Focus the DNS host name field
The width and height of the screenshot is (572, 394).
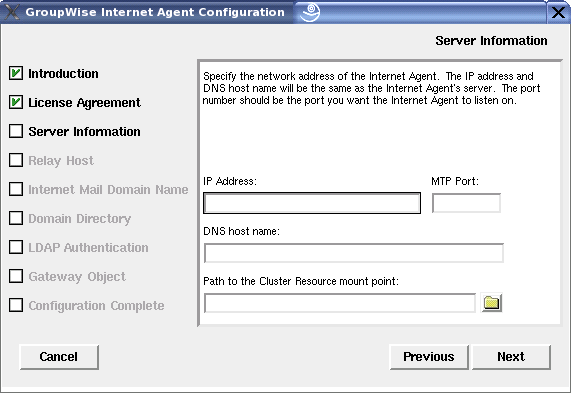coord(354,253)
